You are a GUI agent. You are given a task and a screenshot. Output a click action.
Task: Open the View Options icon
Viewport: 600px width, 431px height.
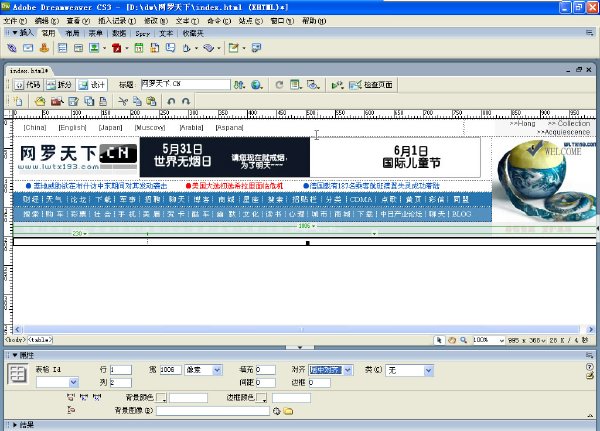click(x=295, y=85)
